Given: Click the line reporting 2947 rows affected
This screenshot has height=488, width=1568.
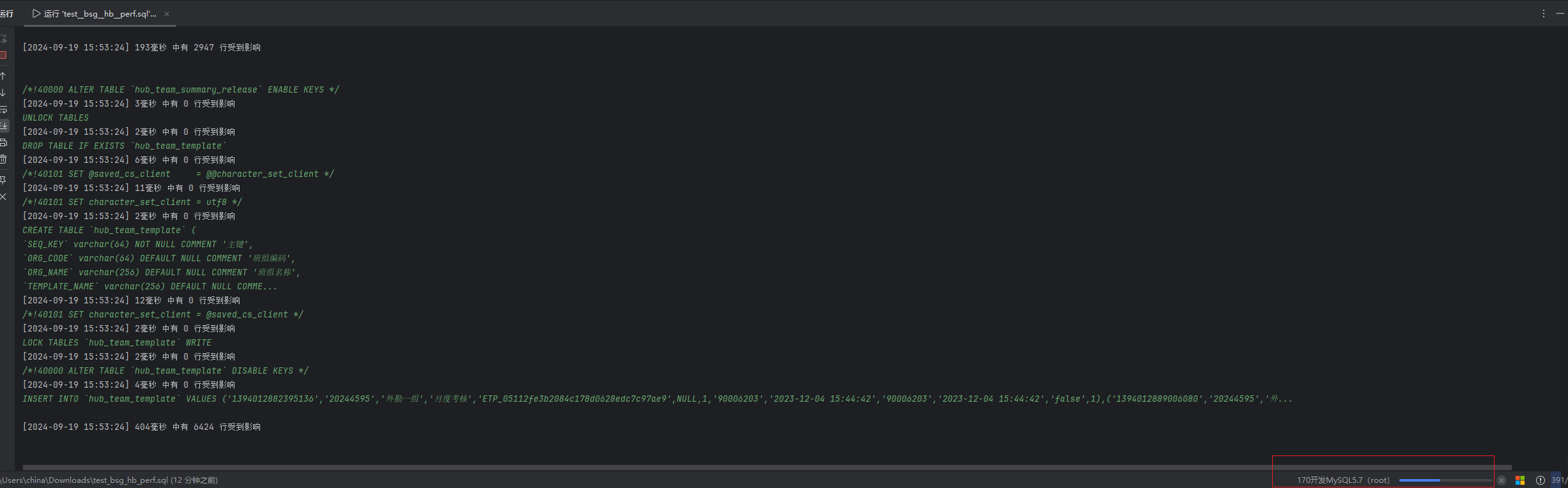Looking at the screenshot, I should point(141,47).
